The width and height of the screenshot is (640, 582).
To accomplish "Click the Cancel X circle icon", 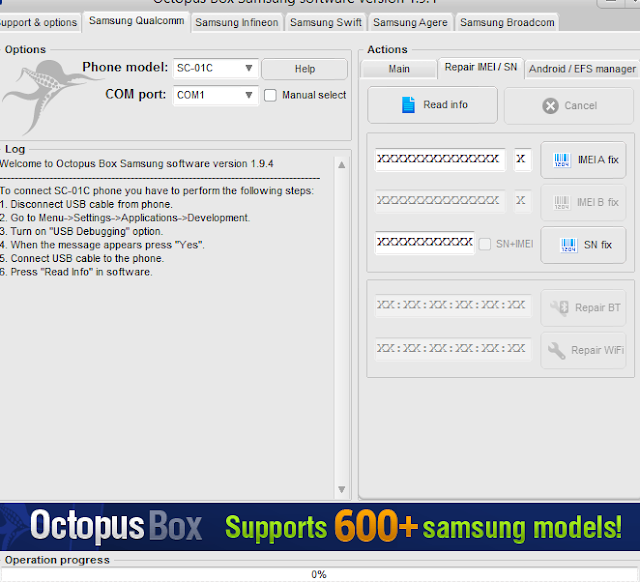I will [550, 106].
